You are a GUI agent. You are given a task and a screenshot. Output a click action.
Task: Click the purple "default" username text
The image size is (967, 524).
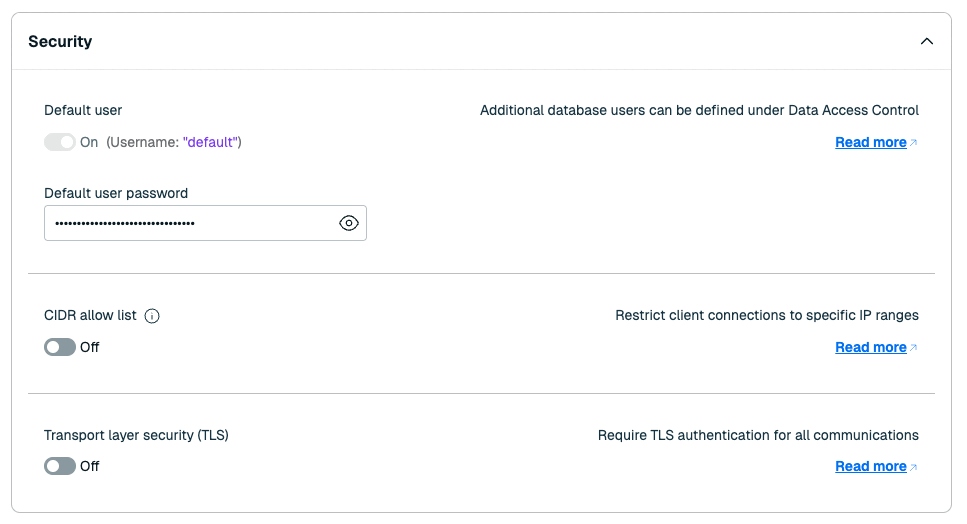point(210,142)
